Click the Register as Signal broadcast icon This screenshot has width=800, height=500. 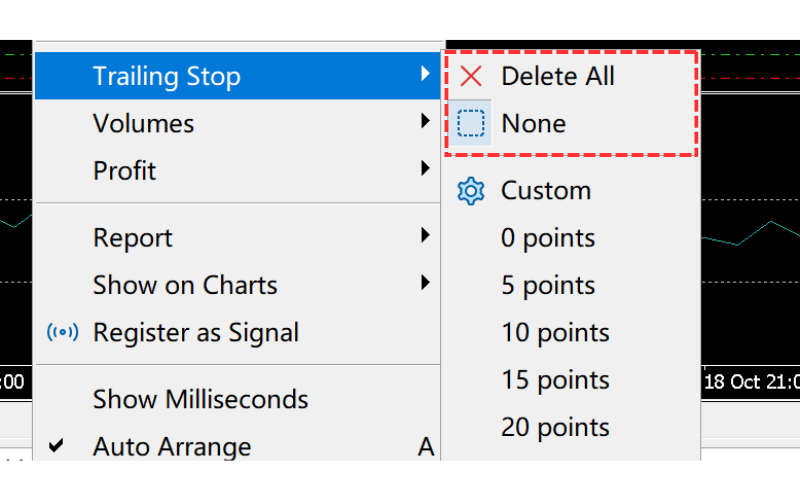click(62, 332)
